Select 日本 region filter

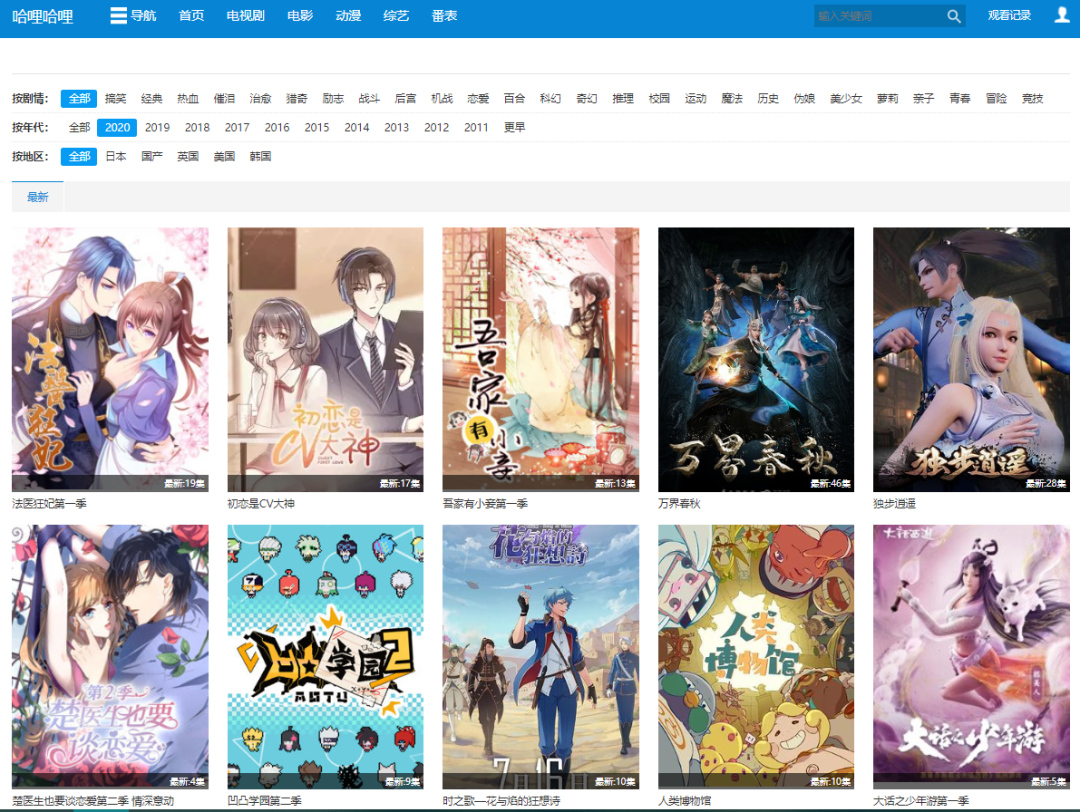tap(116, 156)
